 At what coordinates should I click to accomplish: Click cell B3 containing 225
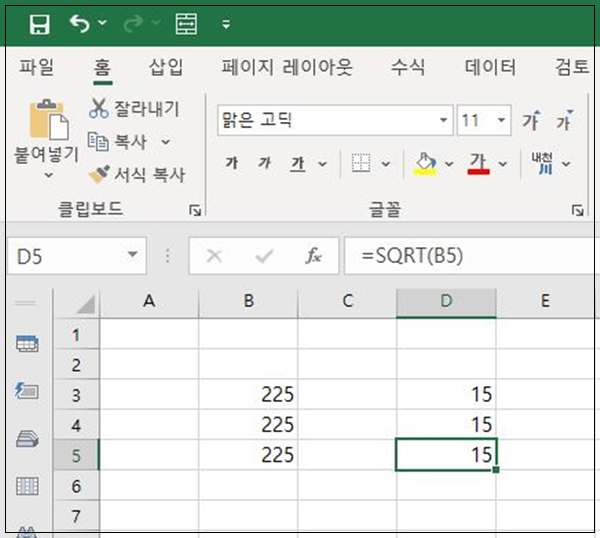click(x=248, y=395)
